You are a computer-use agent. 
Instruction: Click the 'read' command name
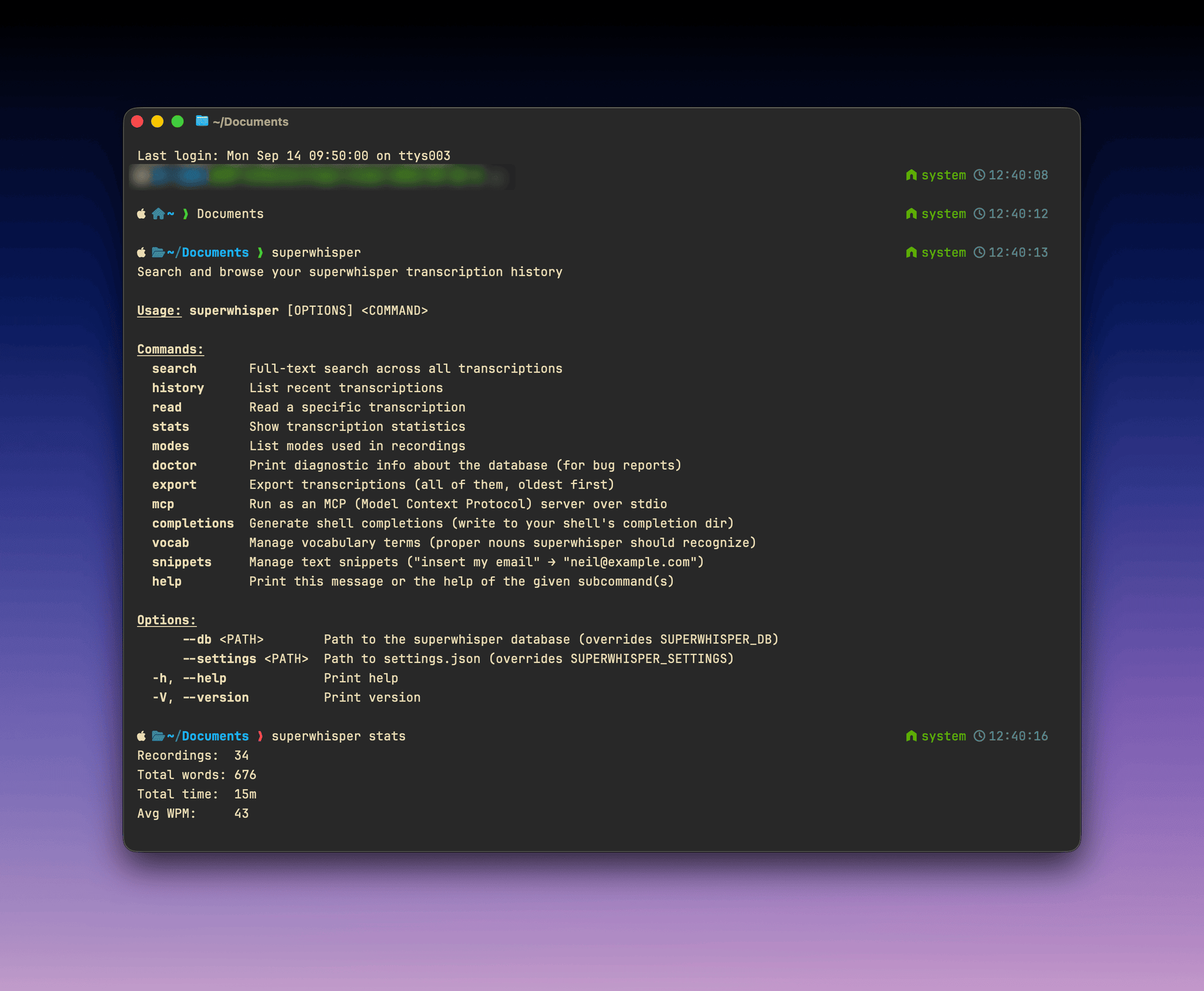[167, 408]
